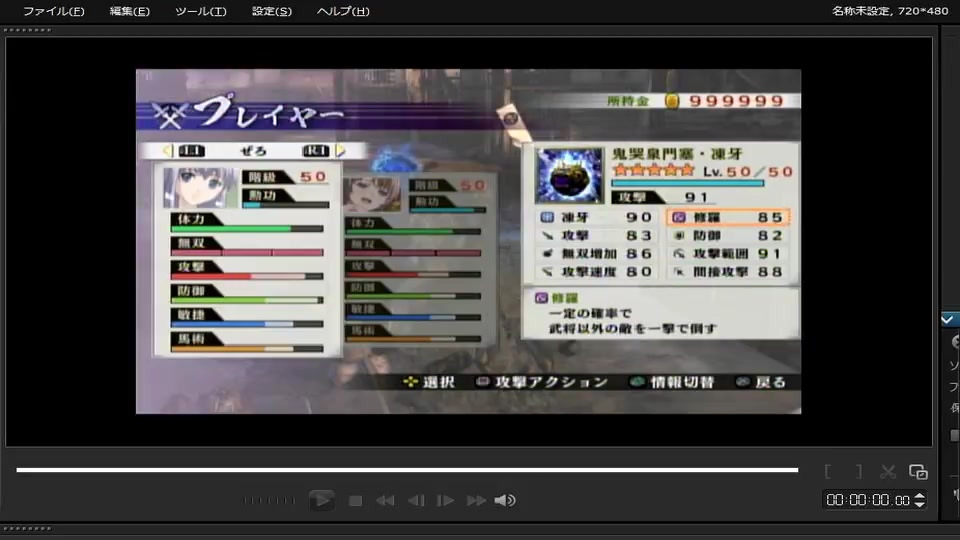This screenshot has height=540, width=960.
Task: Decrease the timecode with the down arrow
Action: coord(919,504)
